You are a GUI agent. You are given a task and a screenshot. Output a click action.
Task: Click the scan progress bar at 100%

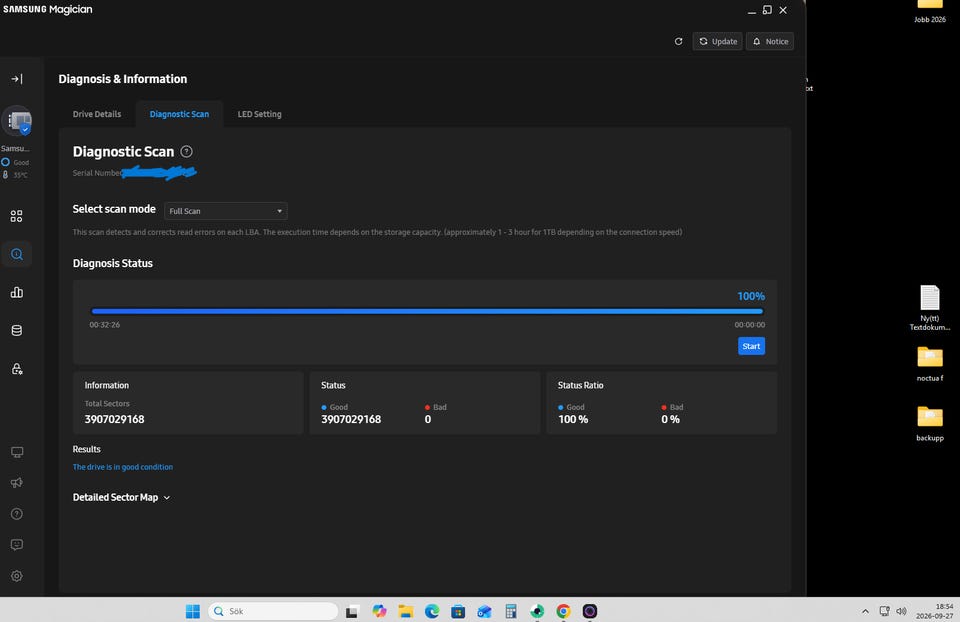click(x=427, y=311)
